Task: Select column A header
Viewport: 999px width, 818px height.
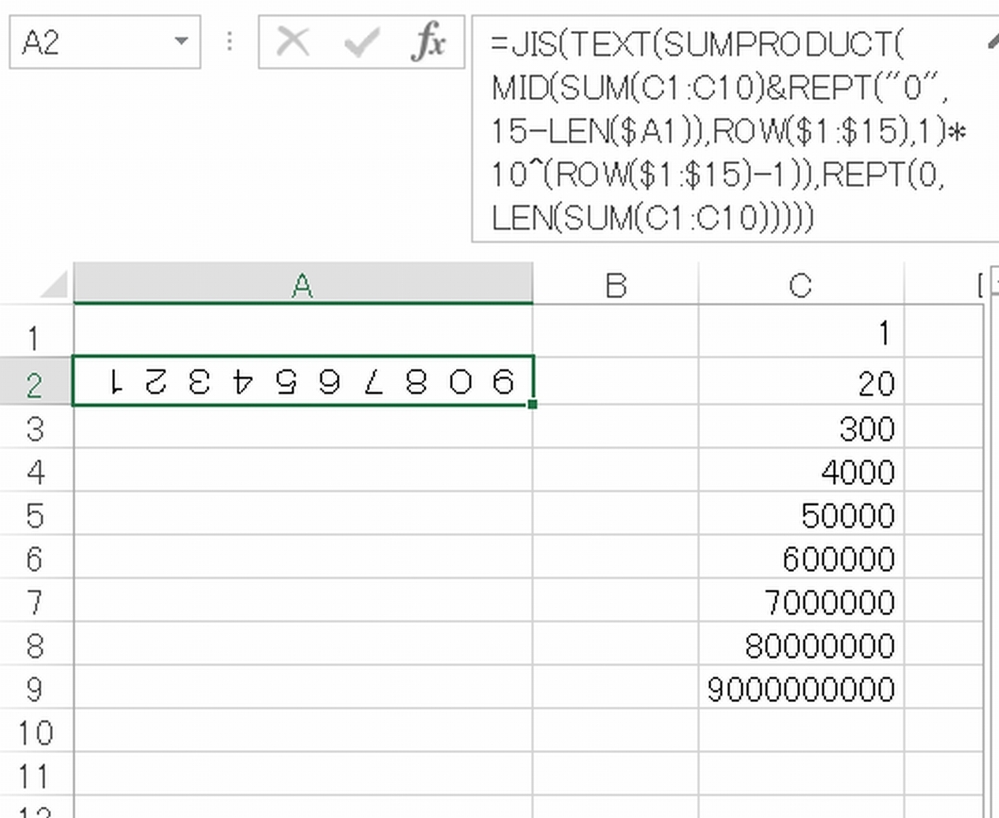Action: pos(302,286)
